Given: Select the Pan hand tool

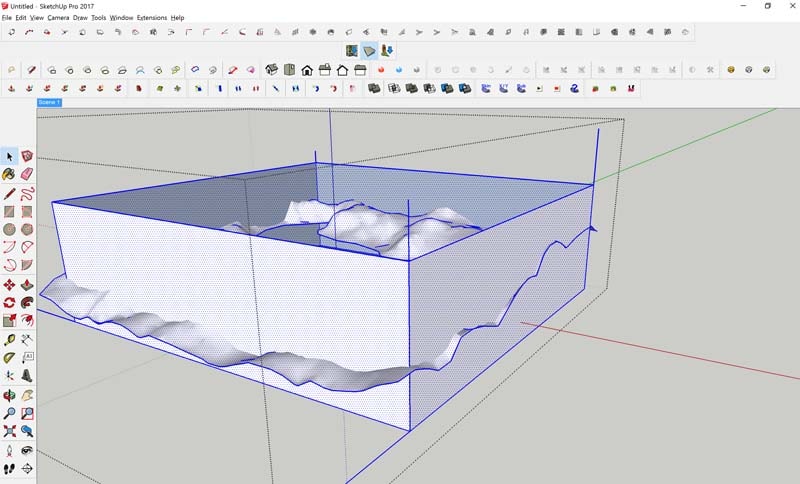Looking at the screenshot, I should [27, 395].
